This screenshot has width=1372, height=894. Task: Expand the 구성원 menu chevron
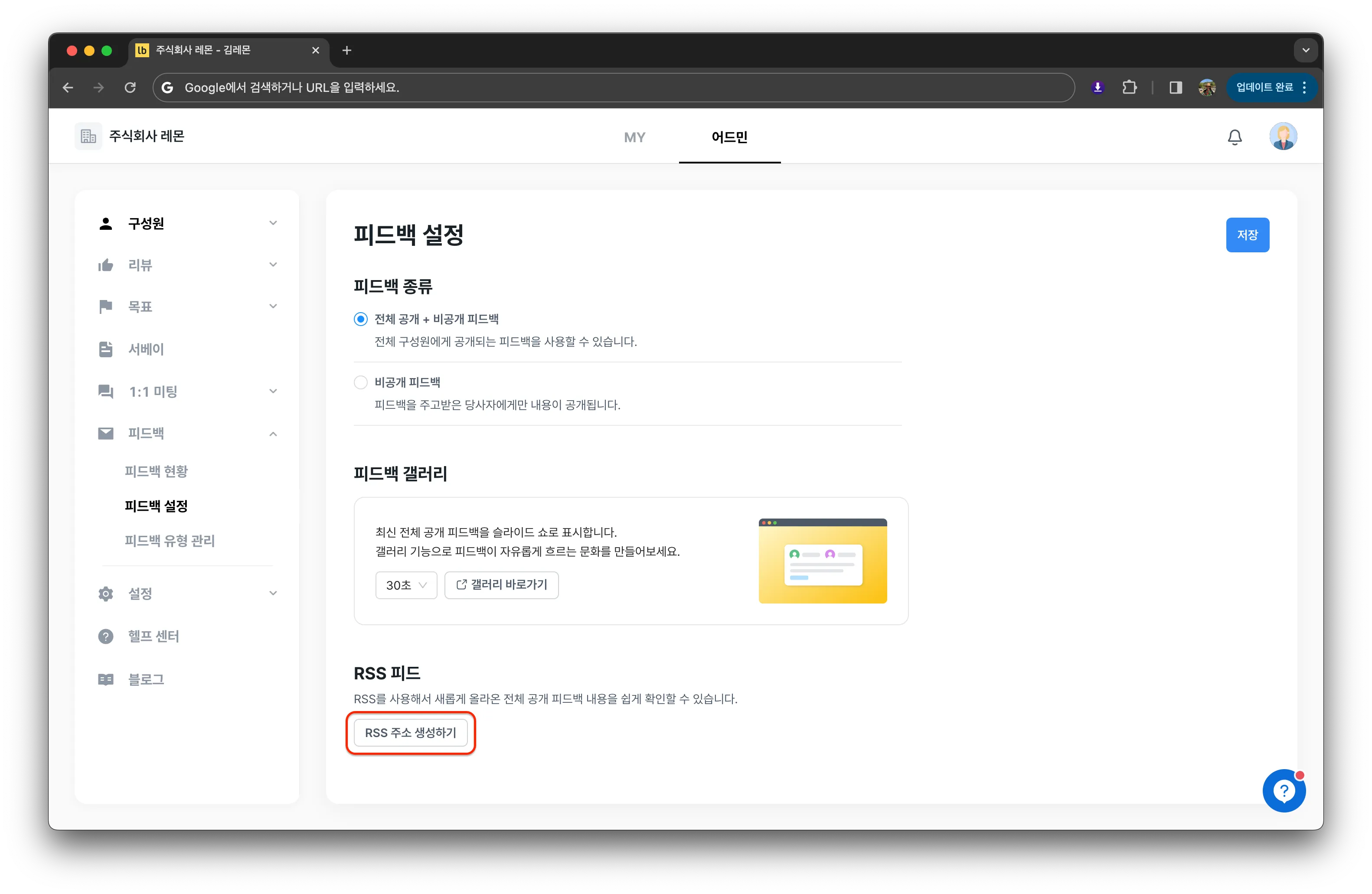tap(273, 223)
